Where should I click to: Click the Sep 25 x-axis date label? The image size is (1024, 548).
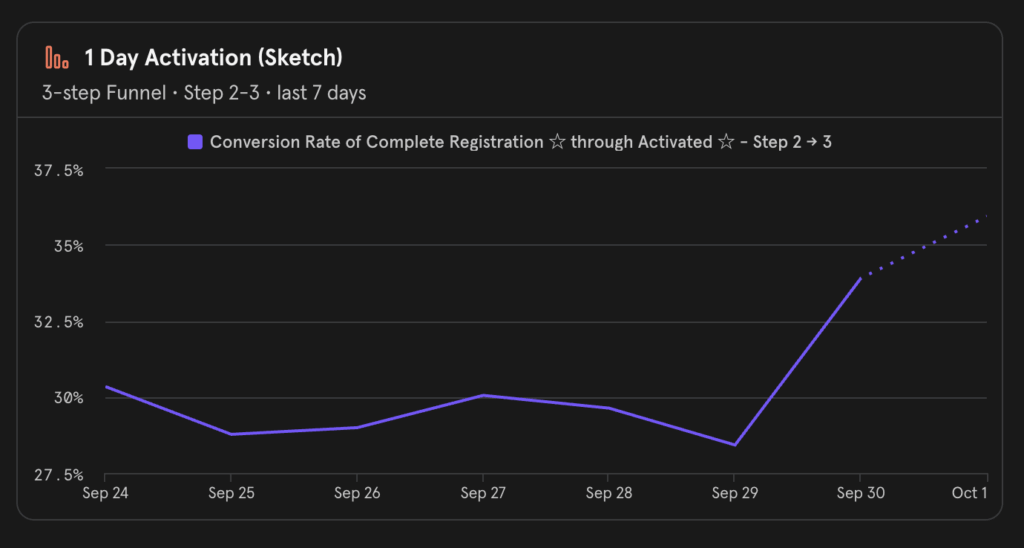230,493
